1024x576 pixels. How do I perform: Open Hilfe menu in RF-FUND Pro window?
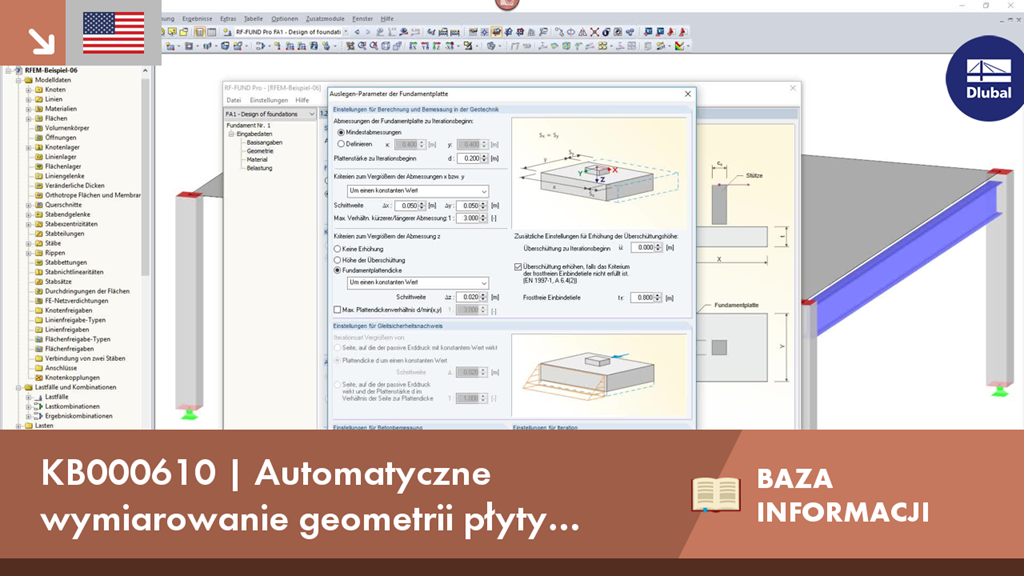pos(302,101)
